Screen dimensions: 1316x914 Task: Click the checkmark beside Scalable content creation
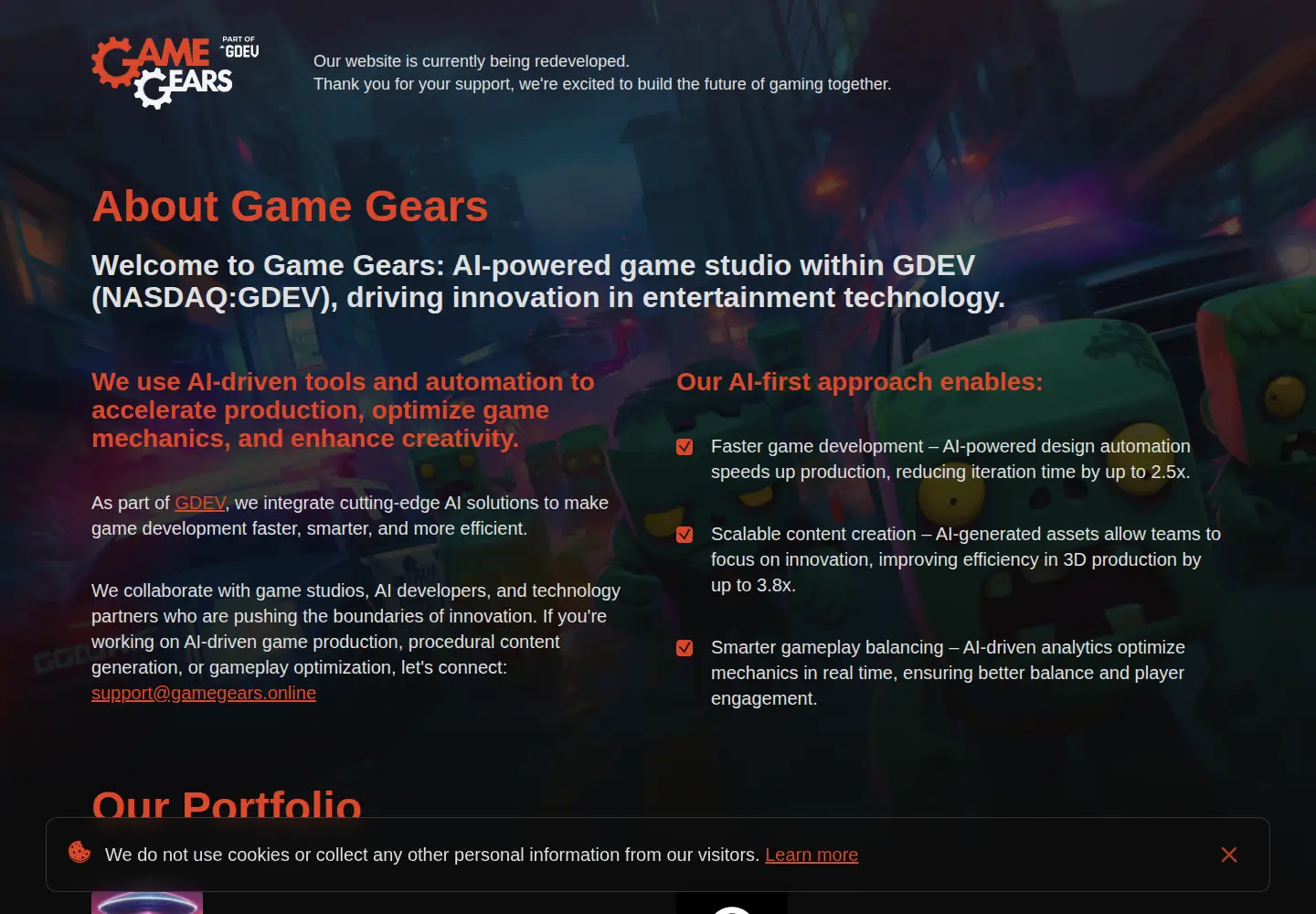685,535
